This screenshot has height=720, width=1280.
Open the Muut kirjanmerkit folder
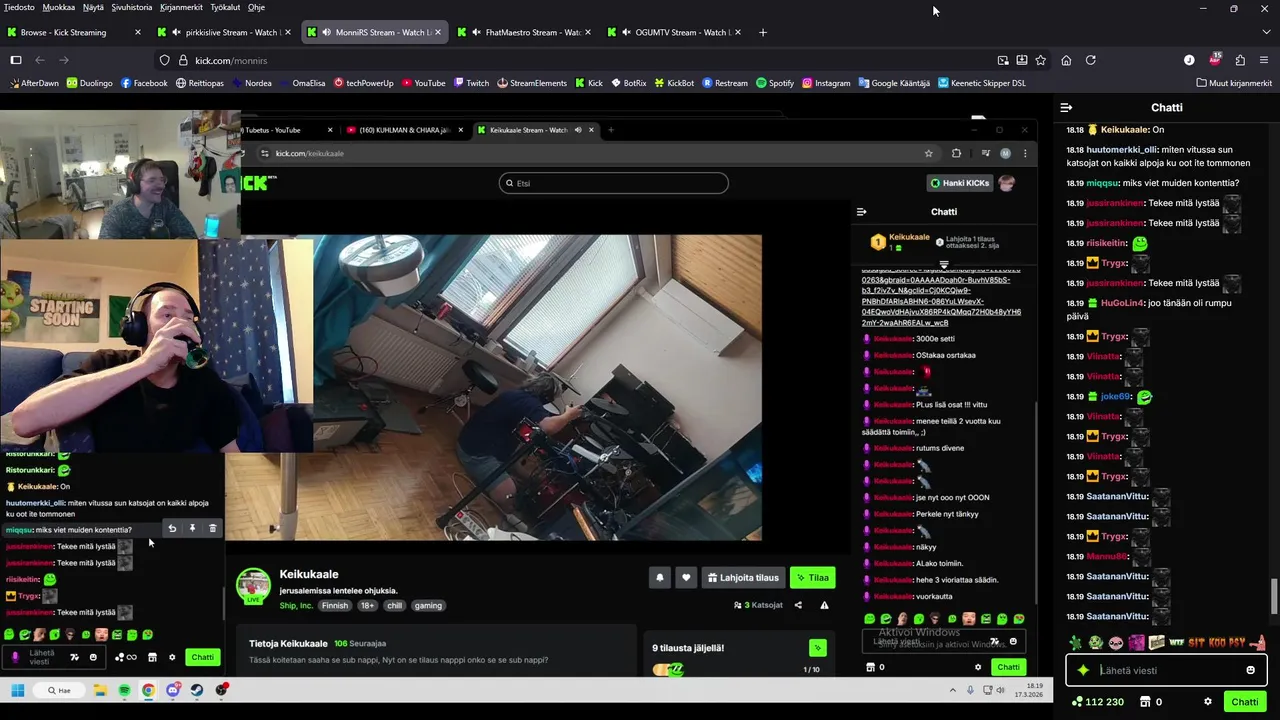click(1233, 83)
